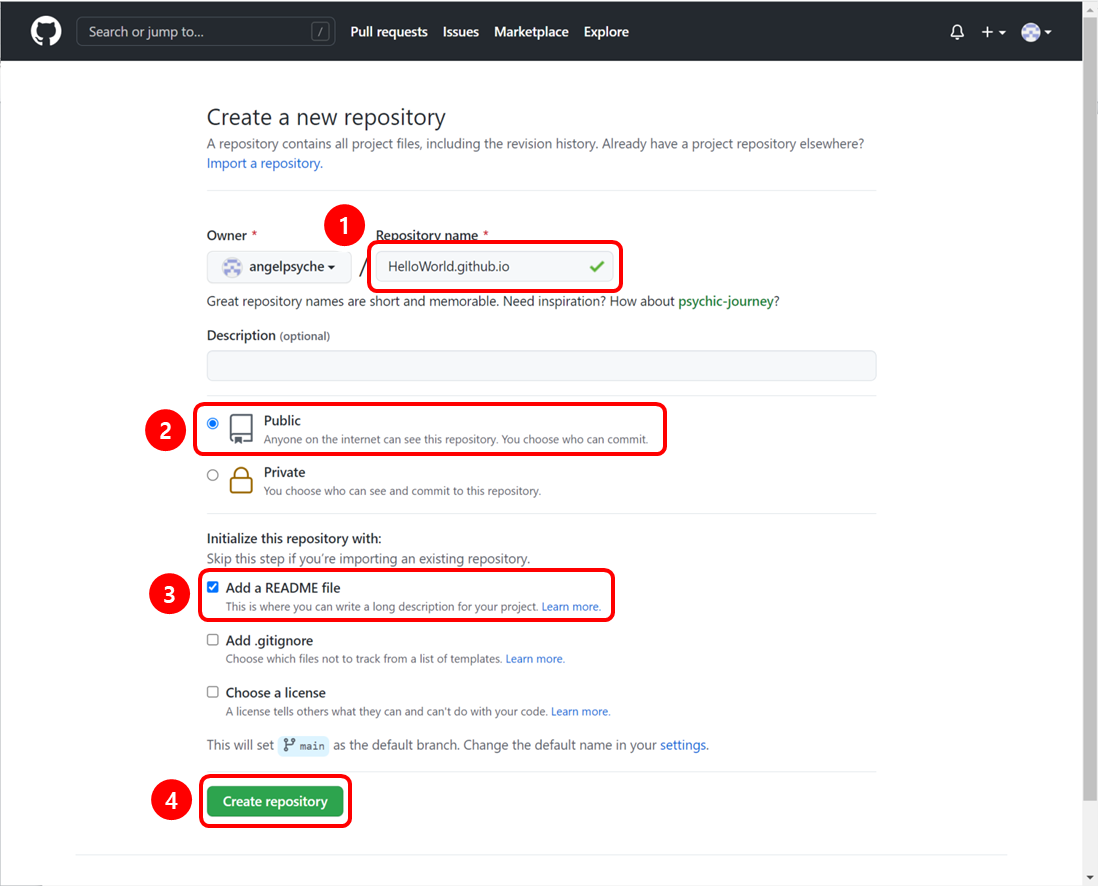Viewport: 1098px width, 886px height.
Task: Open the user avatar menu
Action: pyautogui.click(x=1036, y=32)
